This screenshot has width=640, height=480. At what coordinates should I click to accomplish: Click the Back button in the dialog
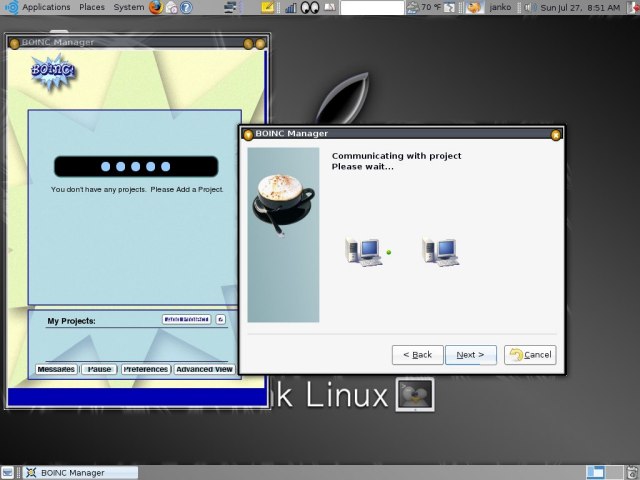[418, 355]
